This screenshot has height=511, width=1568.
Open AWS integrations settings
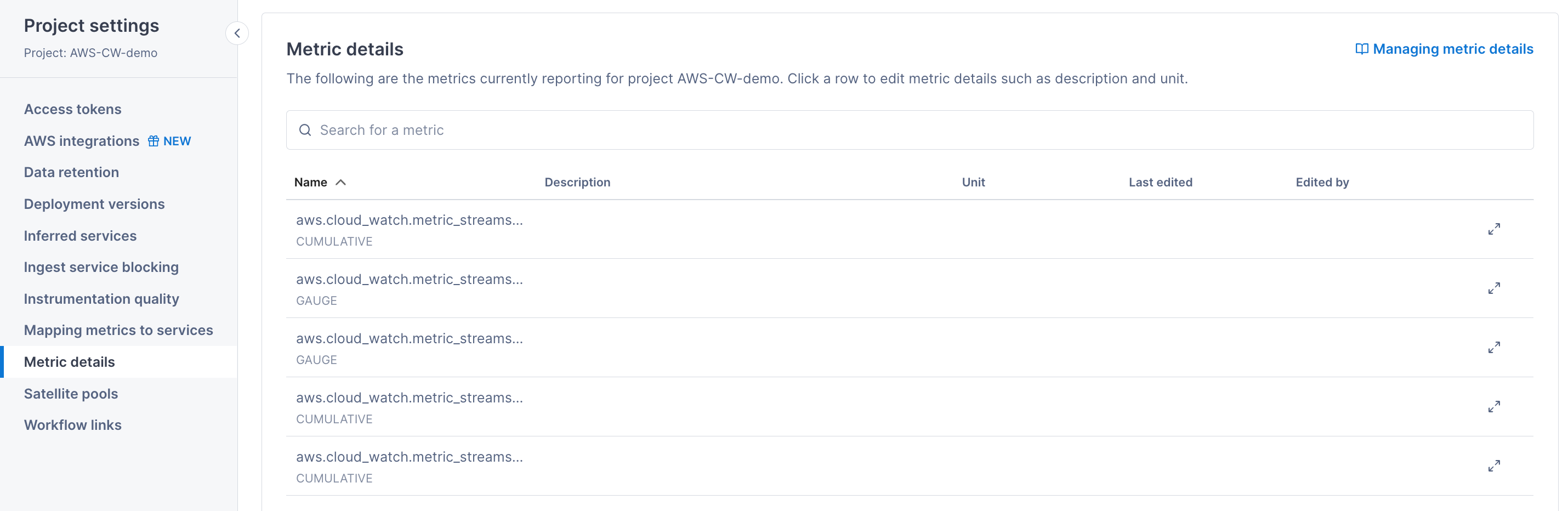[x=82, y=141]
